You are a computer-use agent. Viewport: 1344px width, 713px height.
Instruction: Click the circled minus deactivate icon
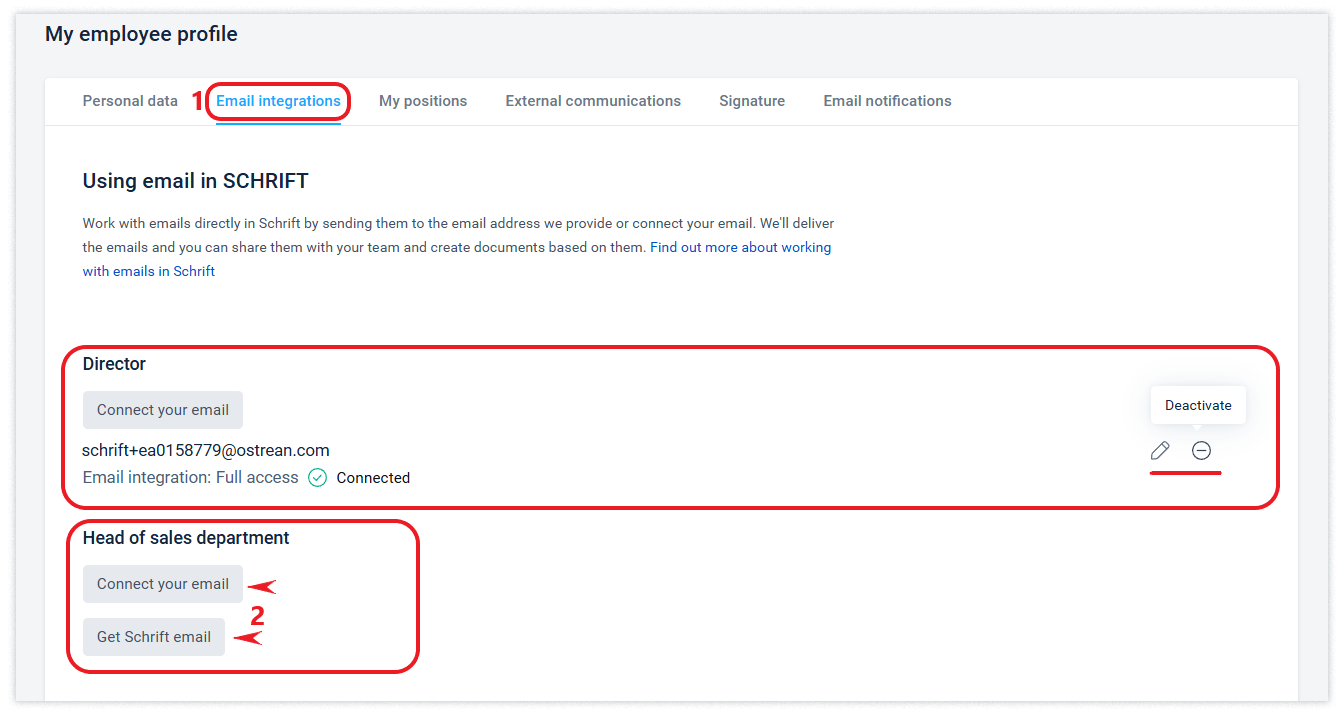[x=1201, y=451]
